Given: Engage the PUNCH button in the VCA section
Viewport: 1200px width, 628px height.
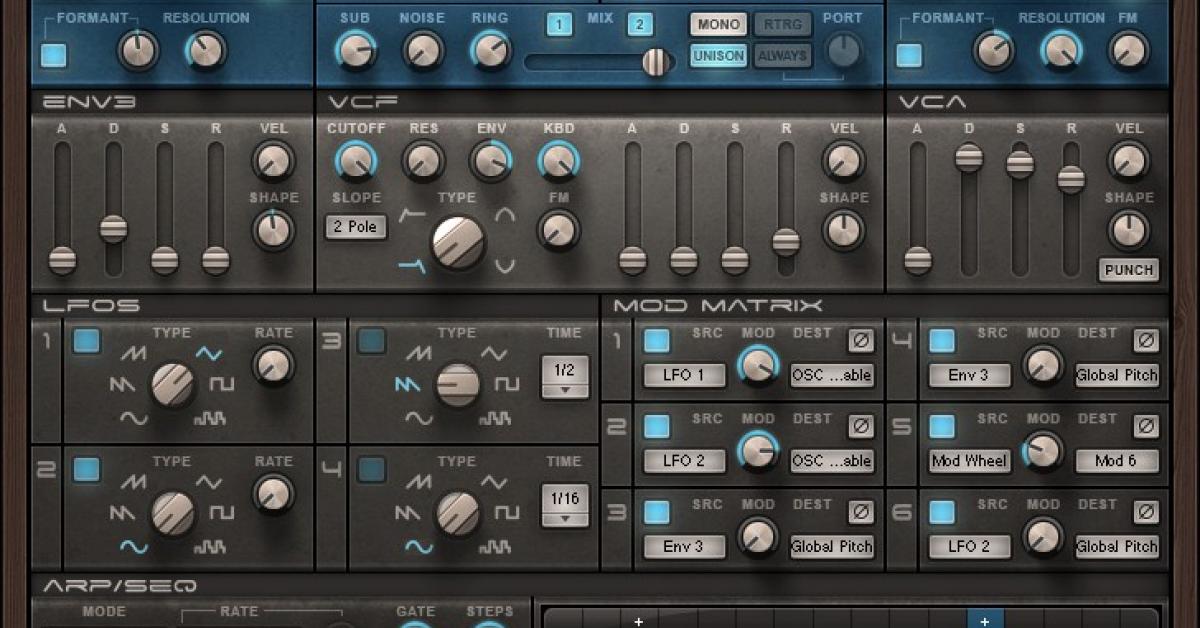Looking at the screenshot, I should click(1129, 269).
